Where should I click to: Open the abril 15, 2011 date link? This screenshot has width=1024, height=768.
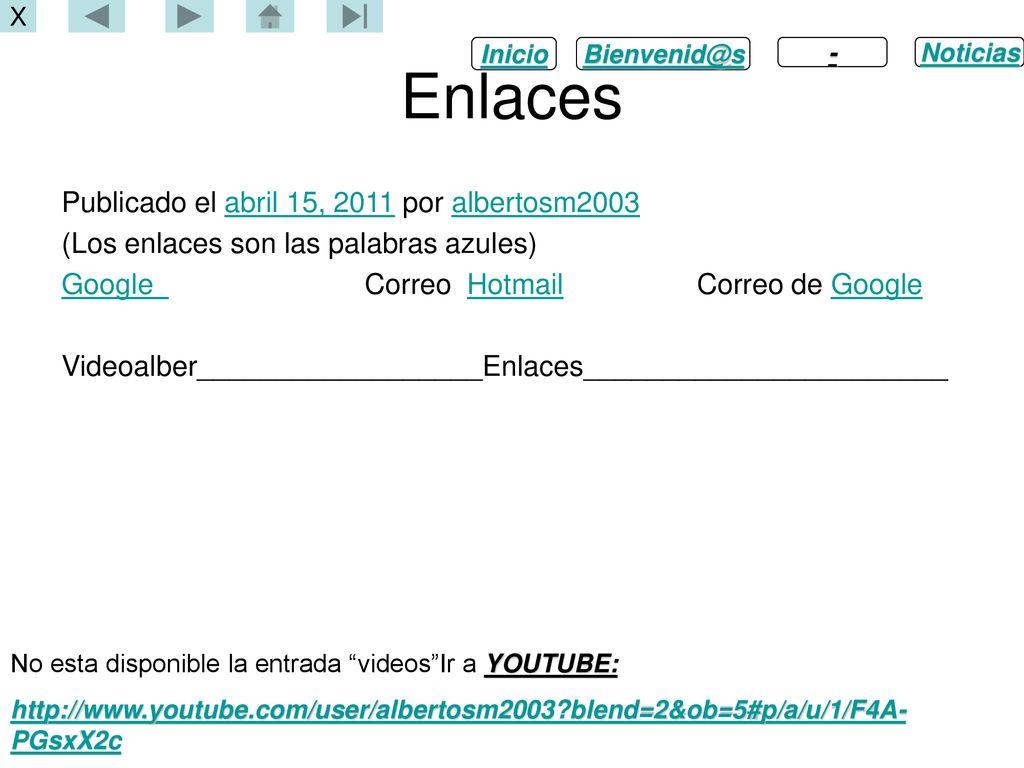tap(309, 202)
